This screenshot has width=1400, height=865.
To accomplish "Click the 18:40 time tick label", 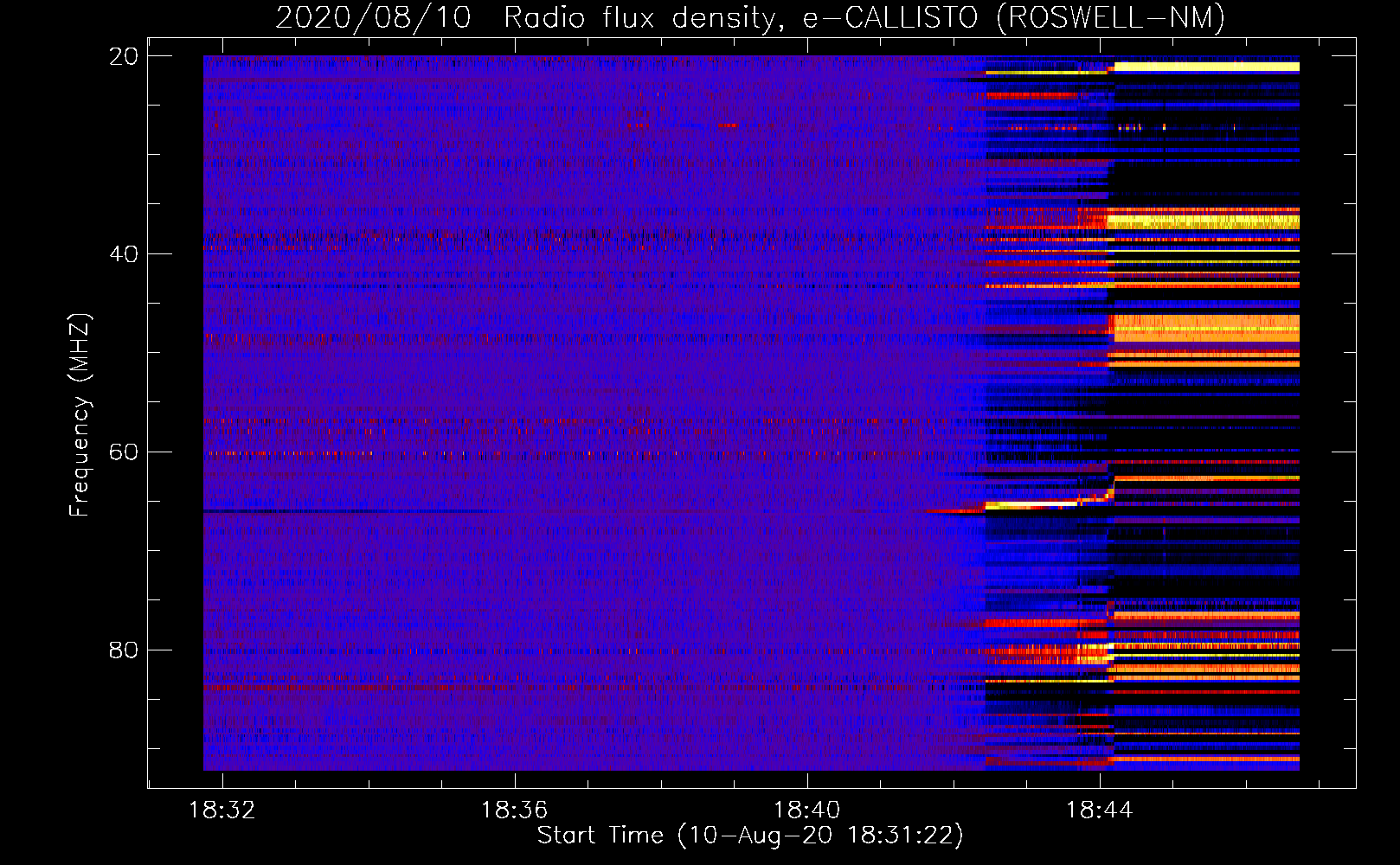I will (x=807, y=811).
